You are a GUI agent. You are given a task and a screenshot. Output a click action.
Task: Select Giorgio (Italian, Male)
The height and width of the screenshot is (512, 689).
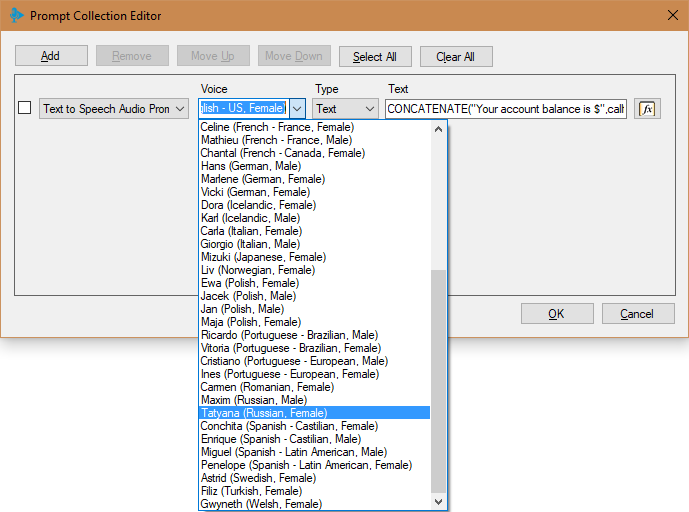tap(315, 244)
